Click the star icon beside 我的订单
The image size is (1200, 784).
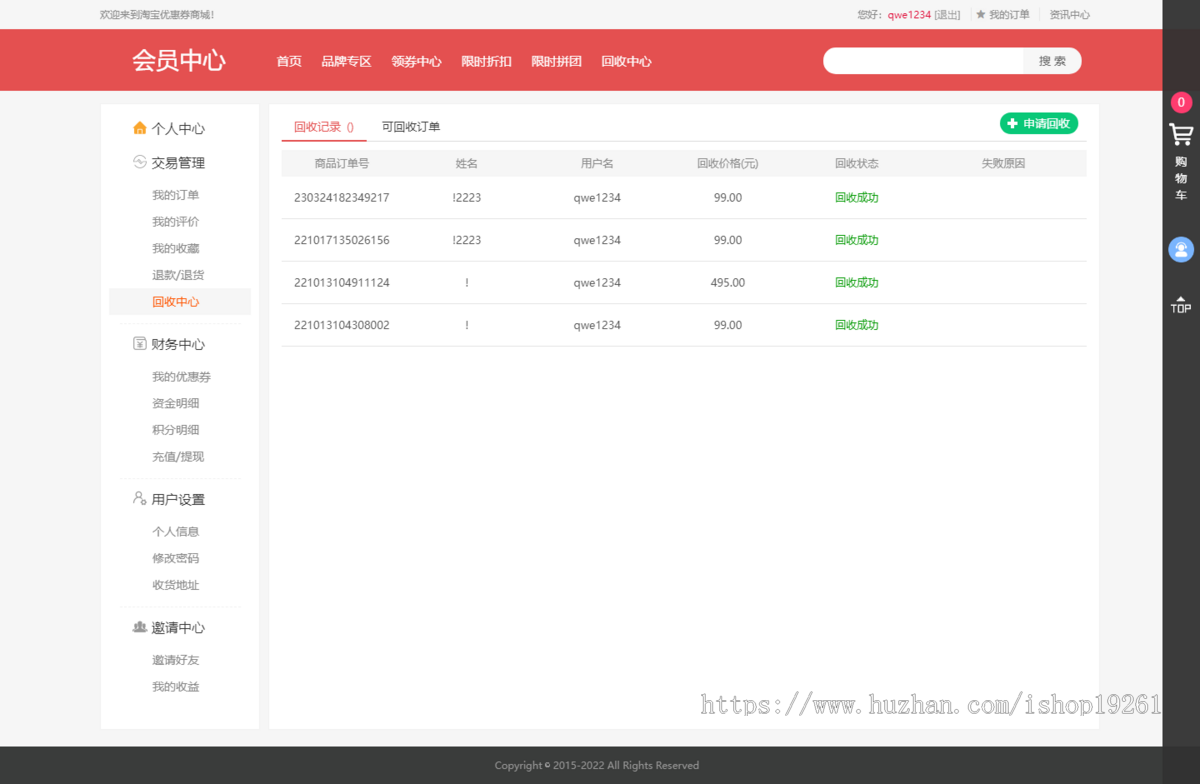pos(981,15)
